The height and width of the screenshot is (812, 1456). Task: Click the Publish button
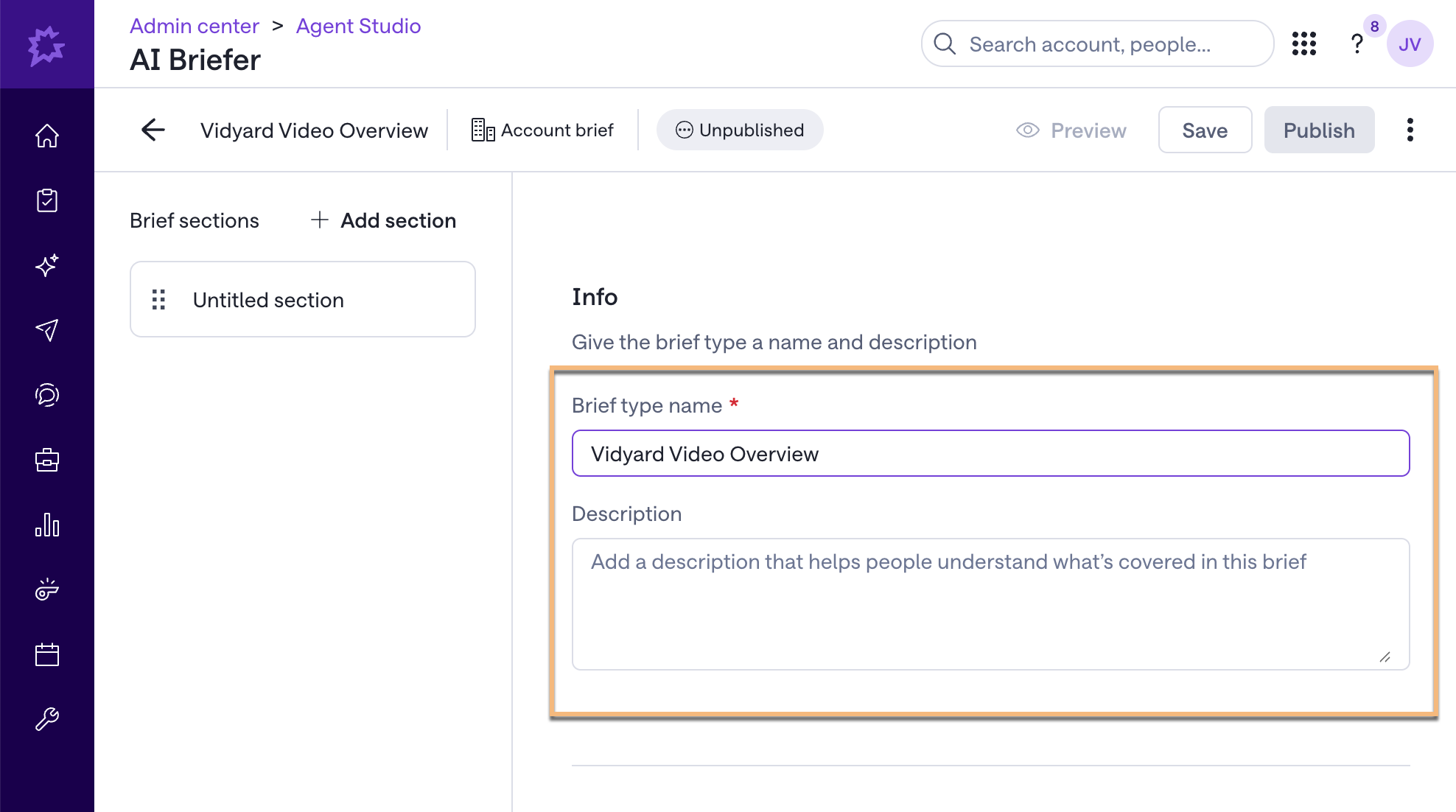point(1319,130)
